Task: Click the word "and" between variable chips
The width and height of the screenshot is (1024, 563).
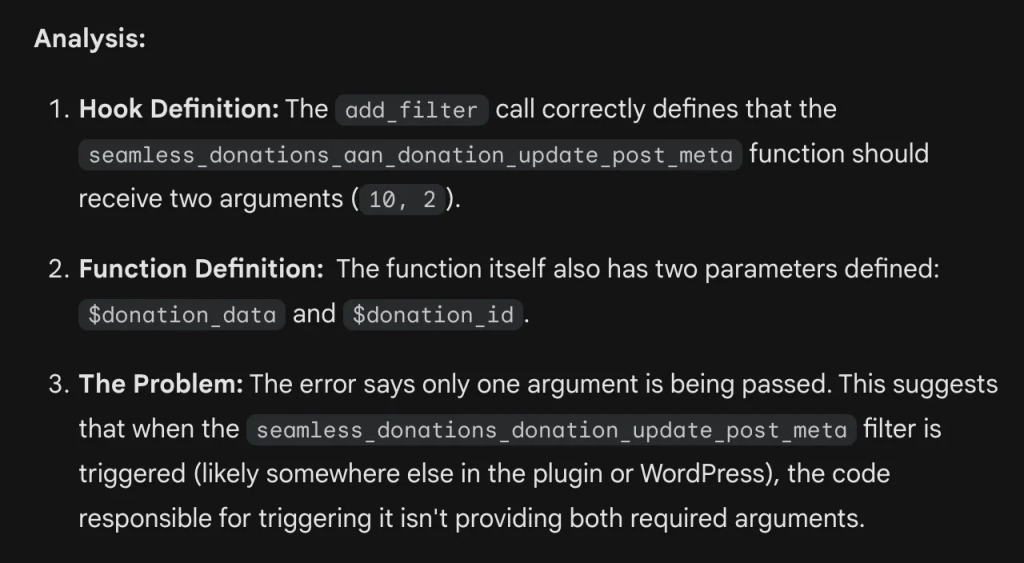Action: point(314,314)
